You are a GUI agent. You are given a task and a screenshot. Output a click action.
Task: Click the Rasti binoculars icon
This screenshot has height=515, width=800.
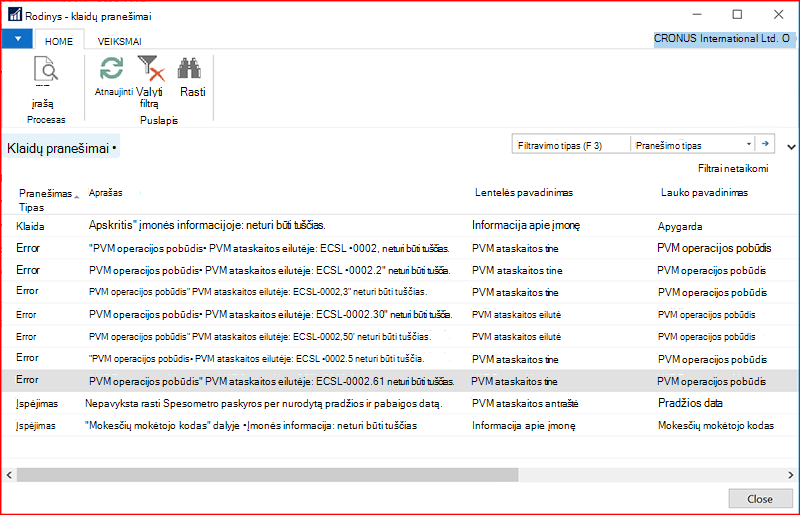tap(189, 68)
